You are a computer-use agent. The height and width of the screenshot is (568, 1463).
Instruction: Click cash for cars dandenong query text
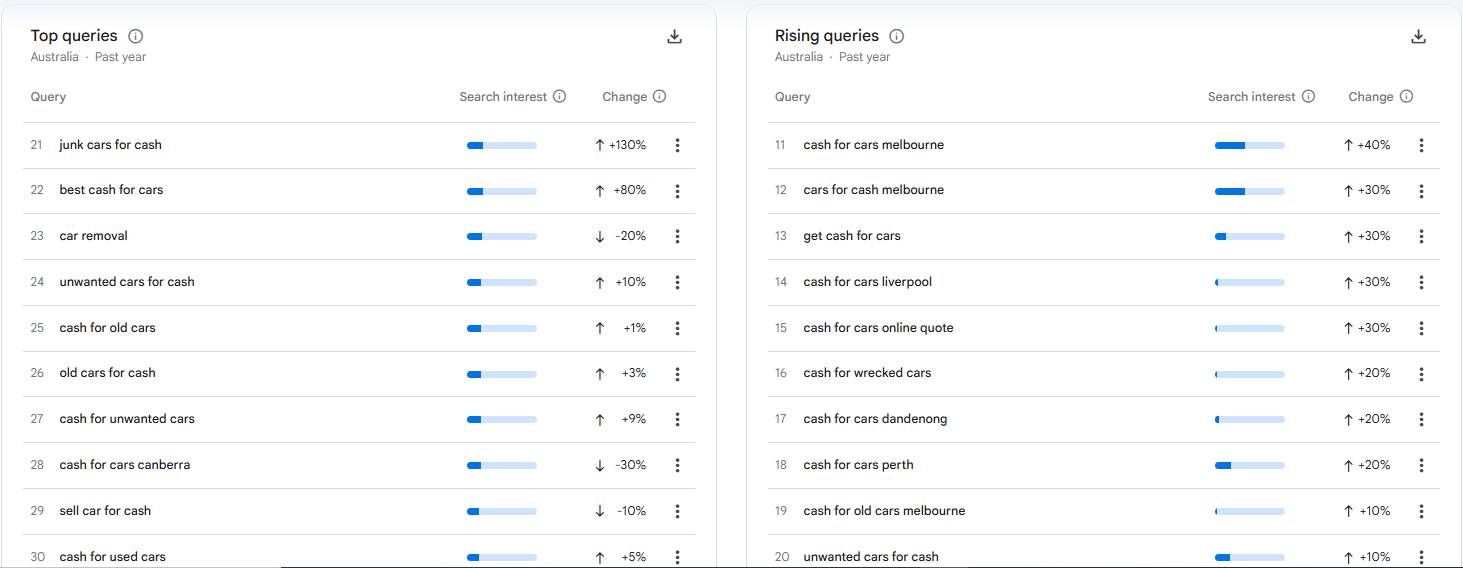(x=875, y=419)
